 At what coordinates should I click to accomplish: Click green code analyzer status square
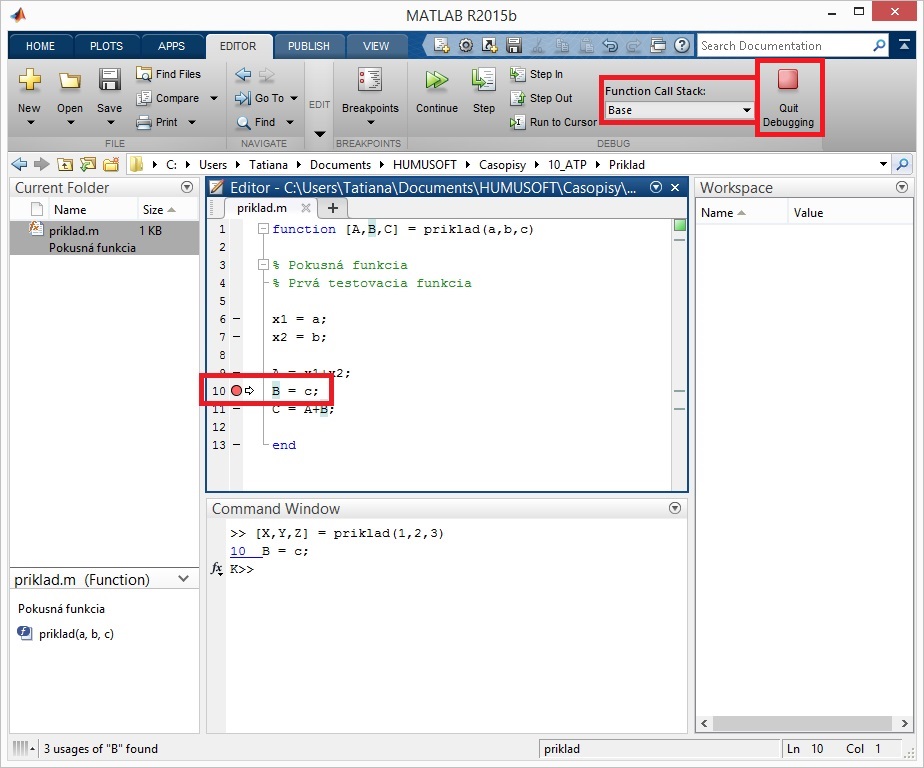coord(679,225)
